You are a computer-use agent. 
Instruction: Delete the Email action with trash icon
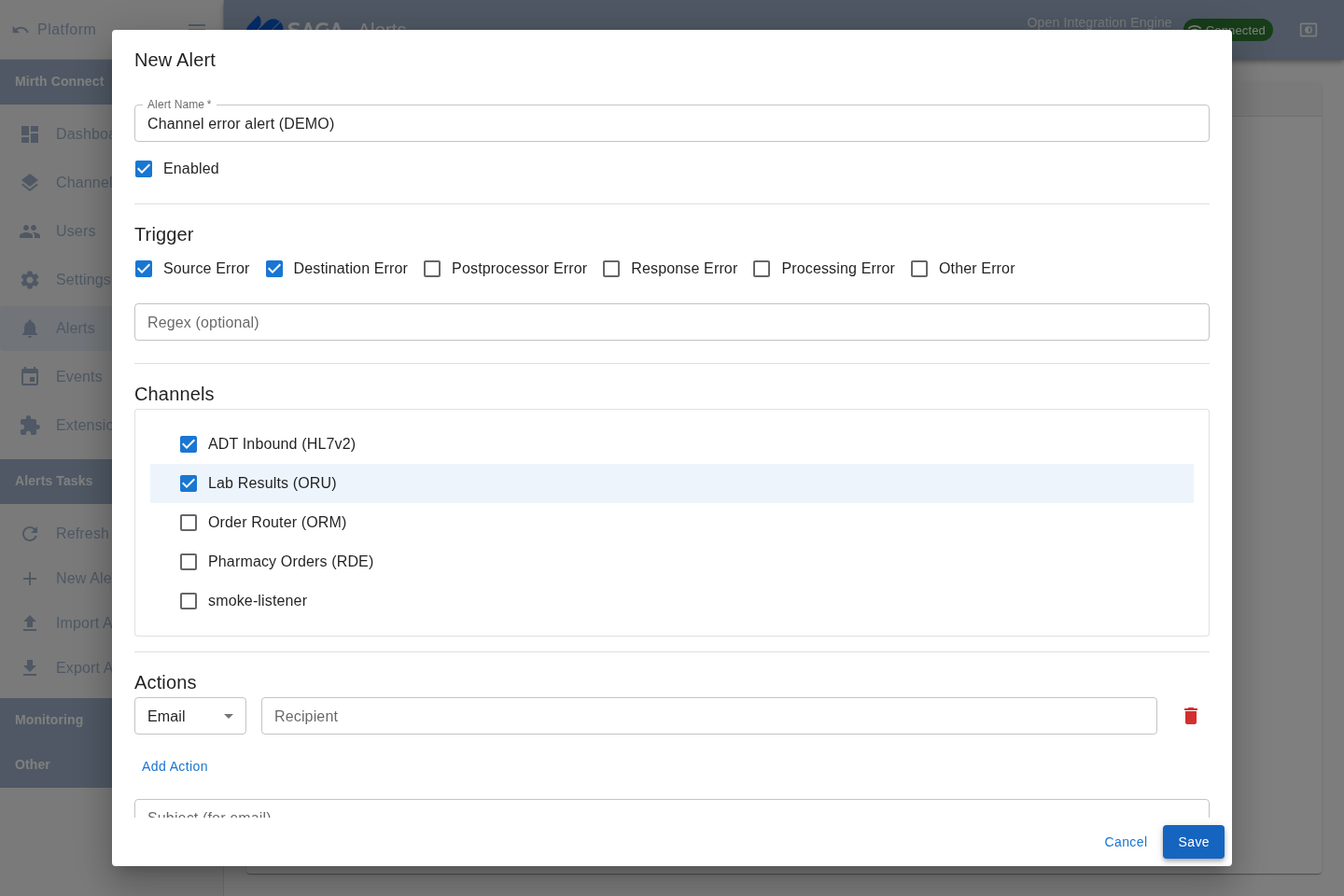tap(1191, 716)
